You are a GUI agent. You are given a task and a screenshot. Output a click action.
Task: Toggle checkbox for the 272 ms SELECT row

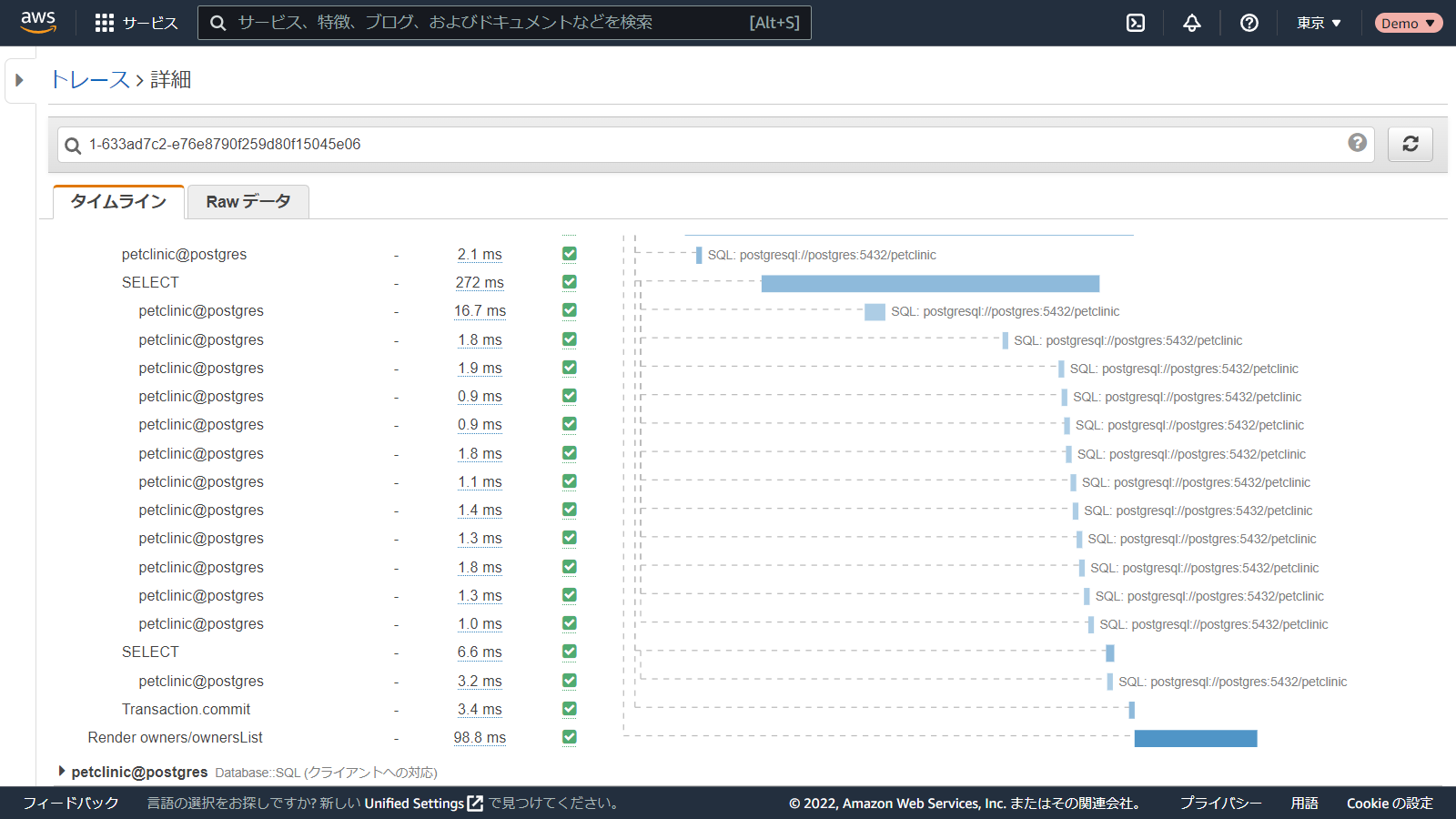(x=570, y=282)
